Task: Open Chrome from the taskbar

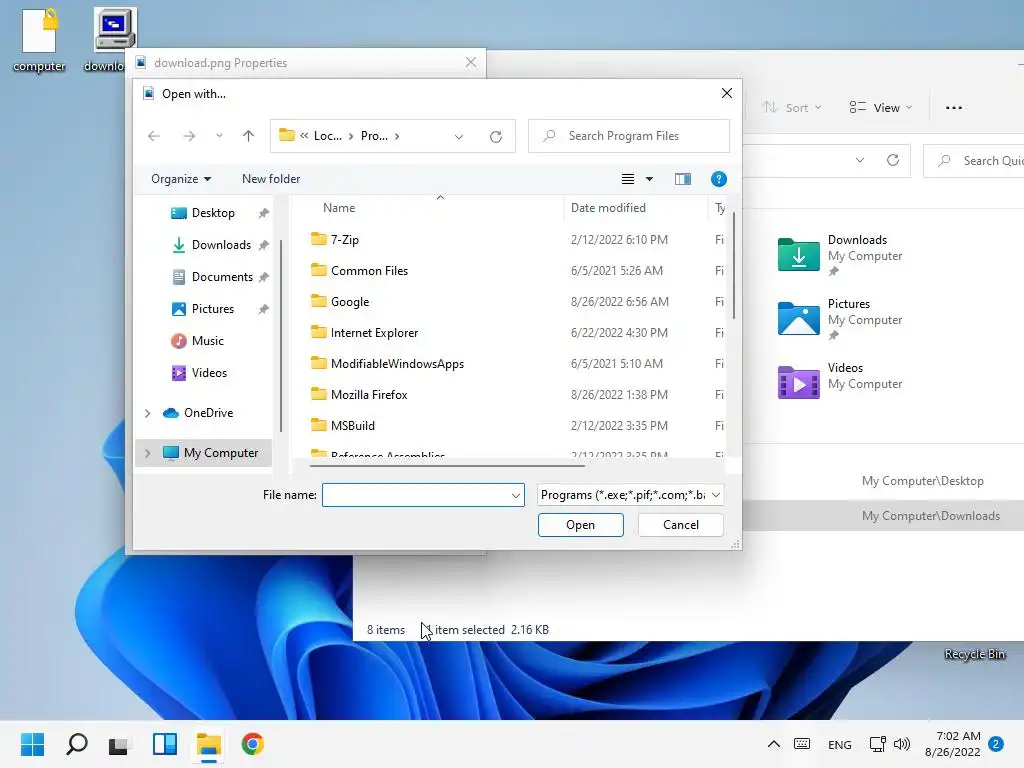Action: [253, 744]
